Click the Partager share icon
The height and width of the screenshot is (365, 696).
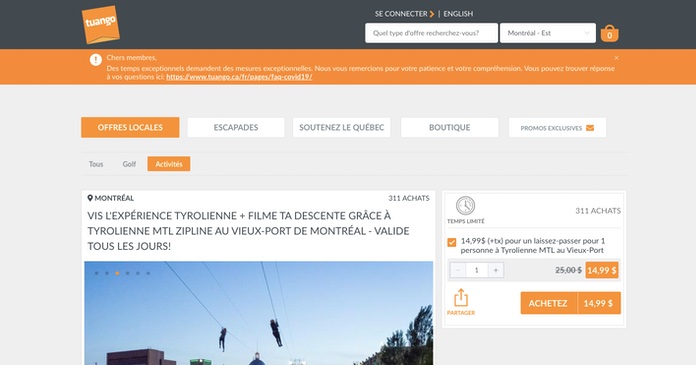tap(461, 298)
